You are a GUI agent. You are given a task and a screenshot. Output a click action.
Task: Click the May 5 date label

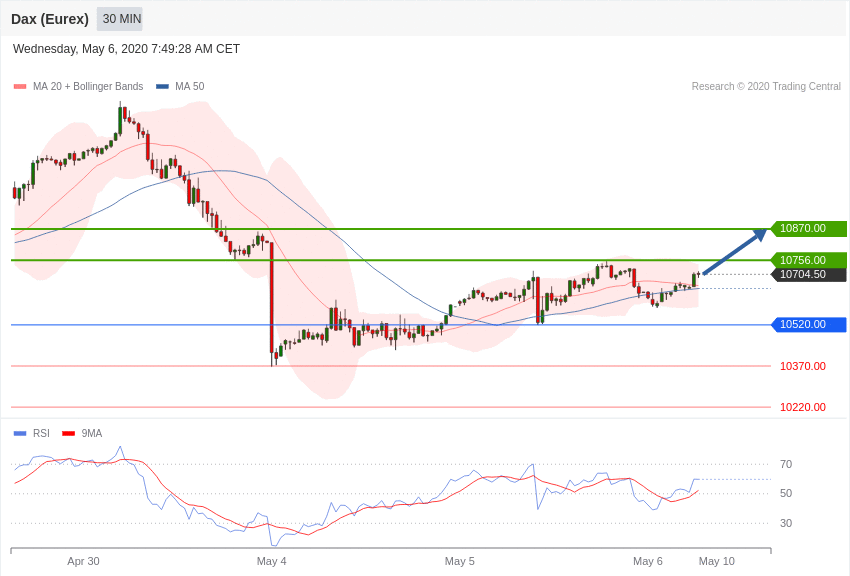pos(460,561)
